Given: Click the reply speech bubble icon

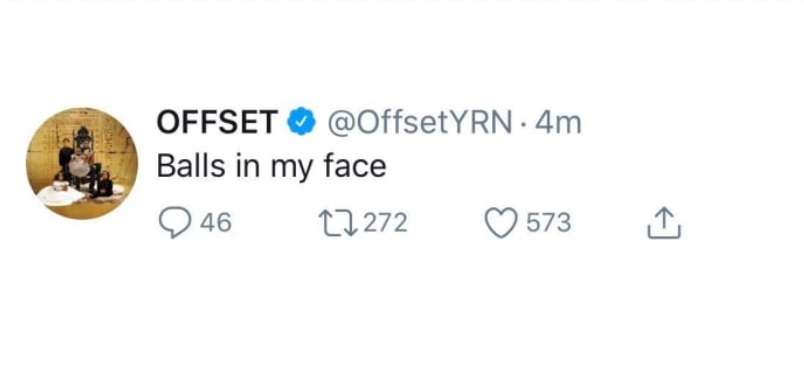Looking at the screenshot, I should (175, 223).
